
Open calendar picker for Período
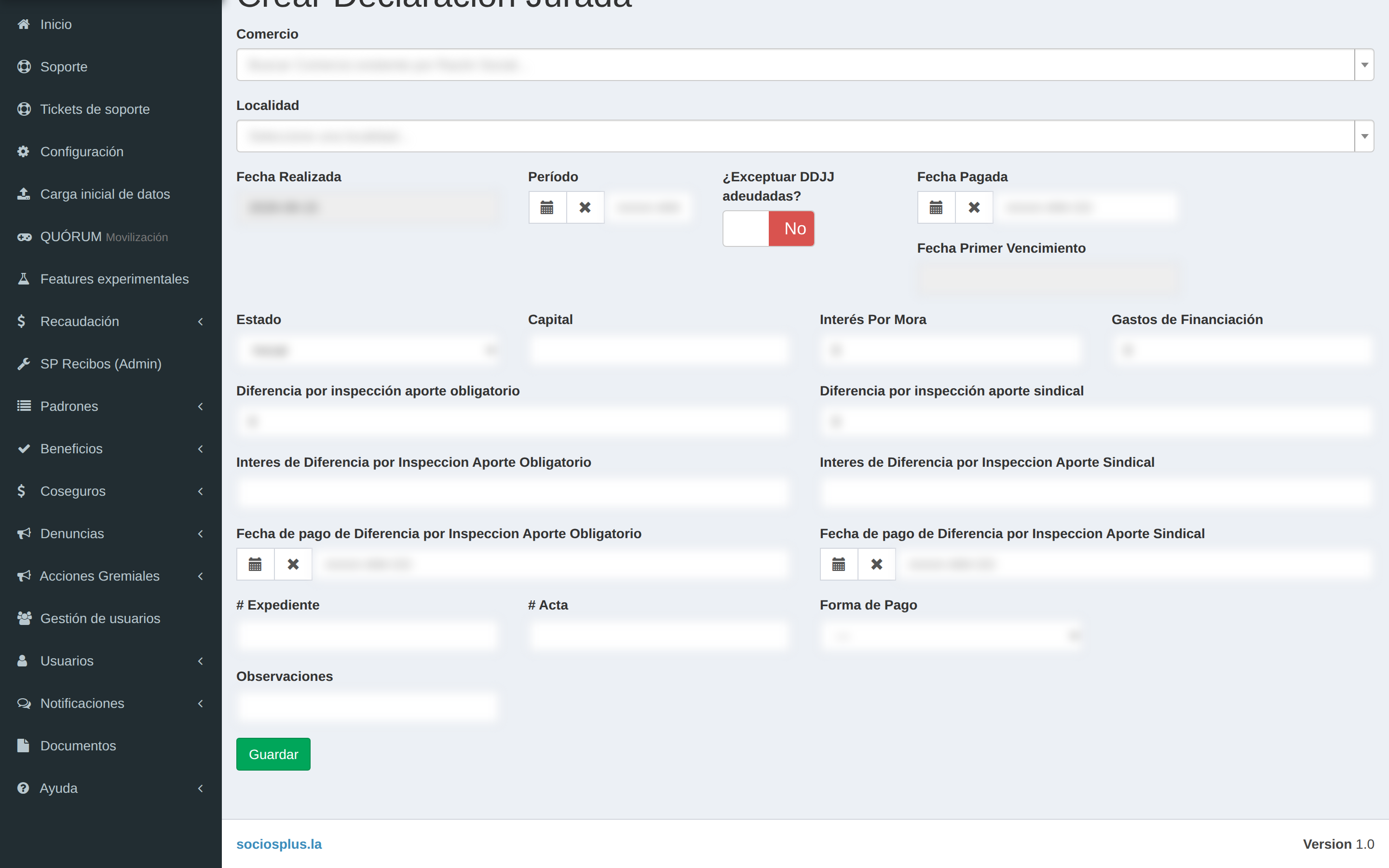coord(547,207)
